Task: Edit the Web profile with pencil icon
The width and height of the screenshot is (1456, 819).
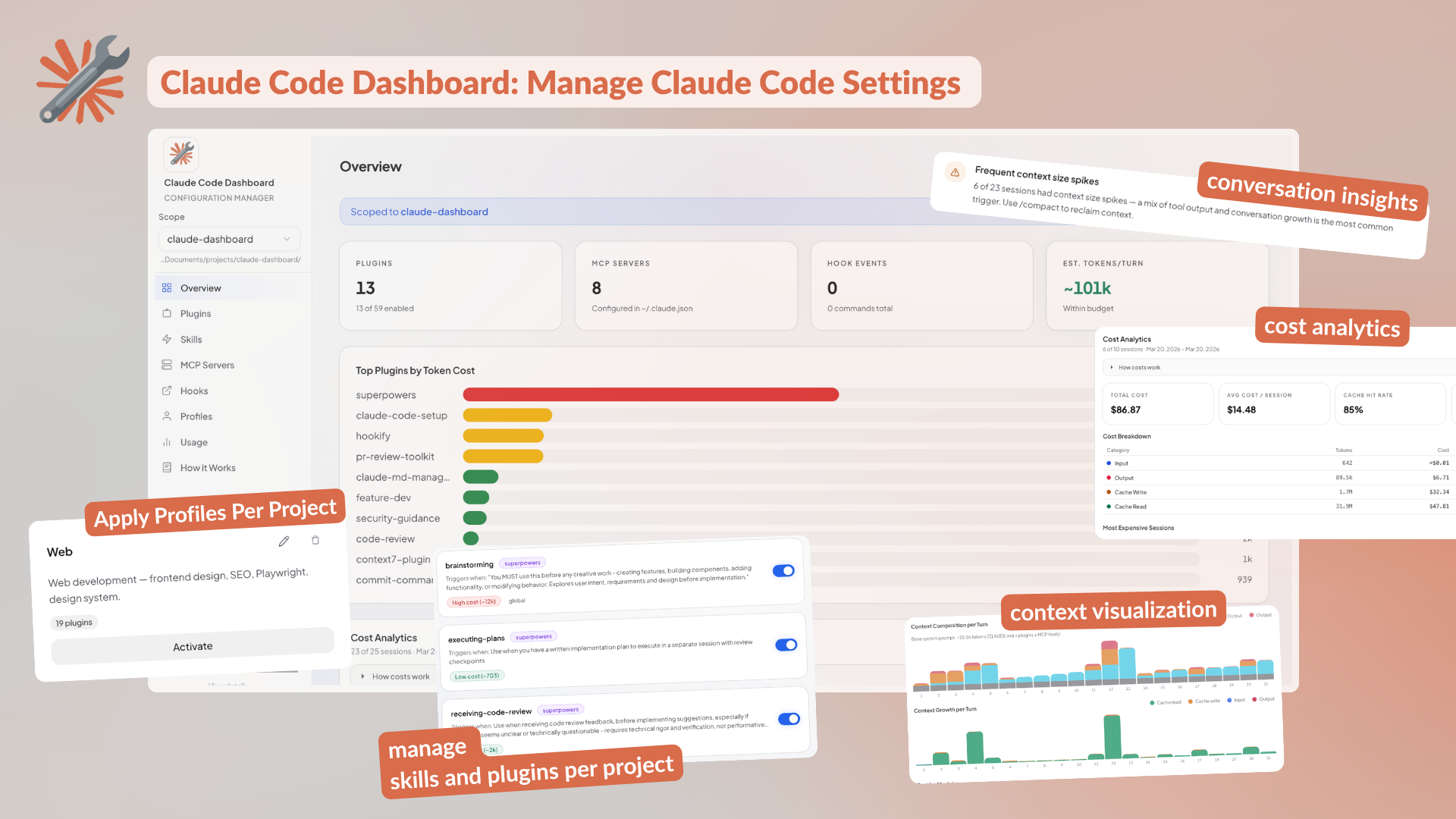Action: pyautogui.click(x=284, y=541)
